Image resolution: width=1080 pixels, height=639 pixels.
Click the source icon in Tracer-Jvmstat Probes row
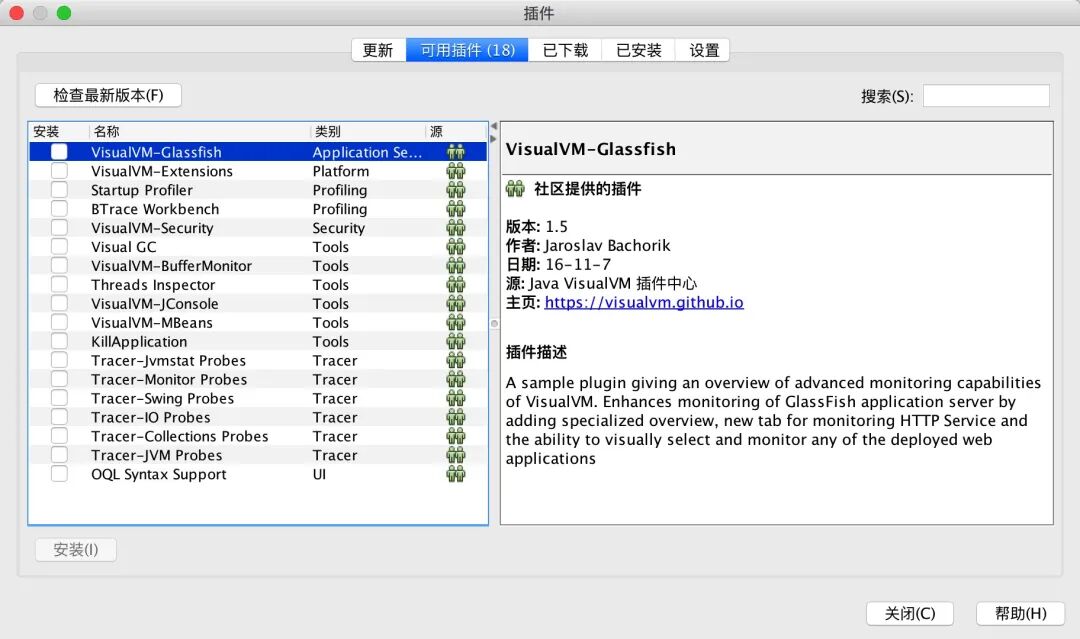tap(456, 360)
